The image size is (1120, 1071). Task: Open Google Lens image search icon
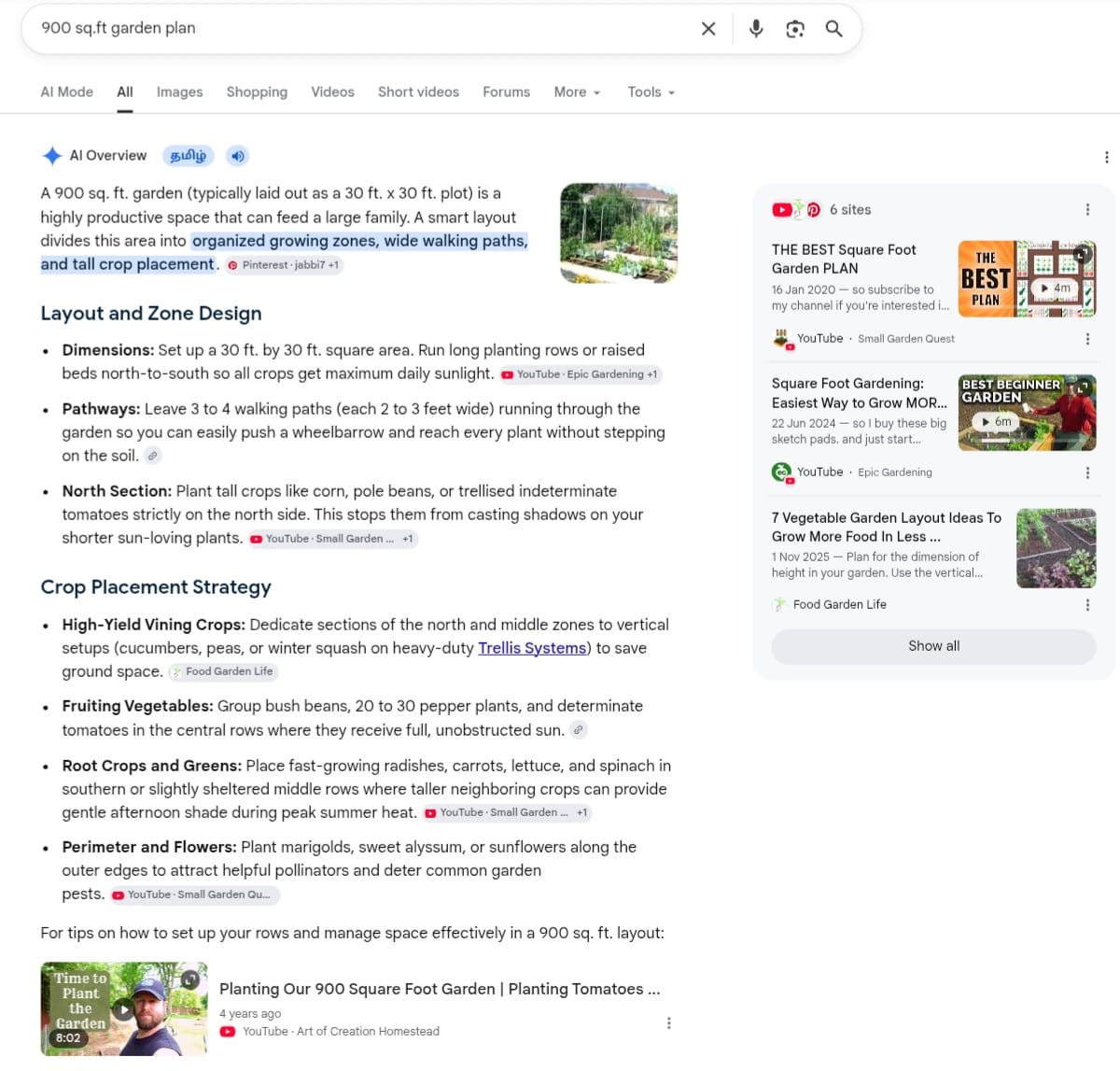click(795, 29)
